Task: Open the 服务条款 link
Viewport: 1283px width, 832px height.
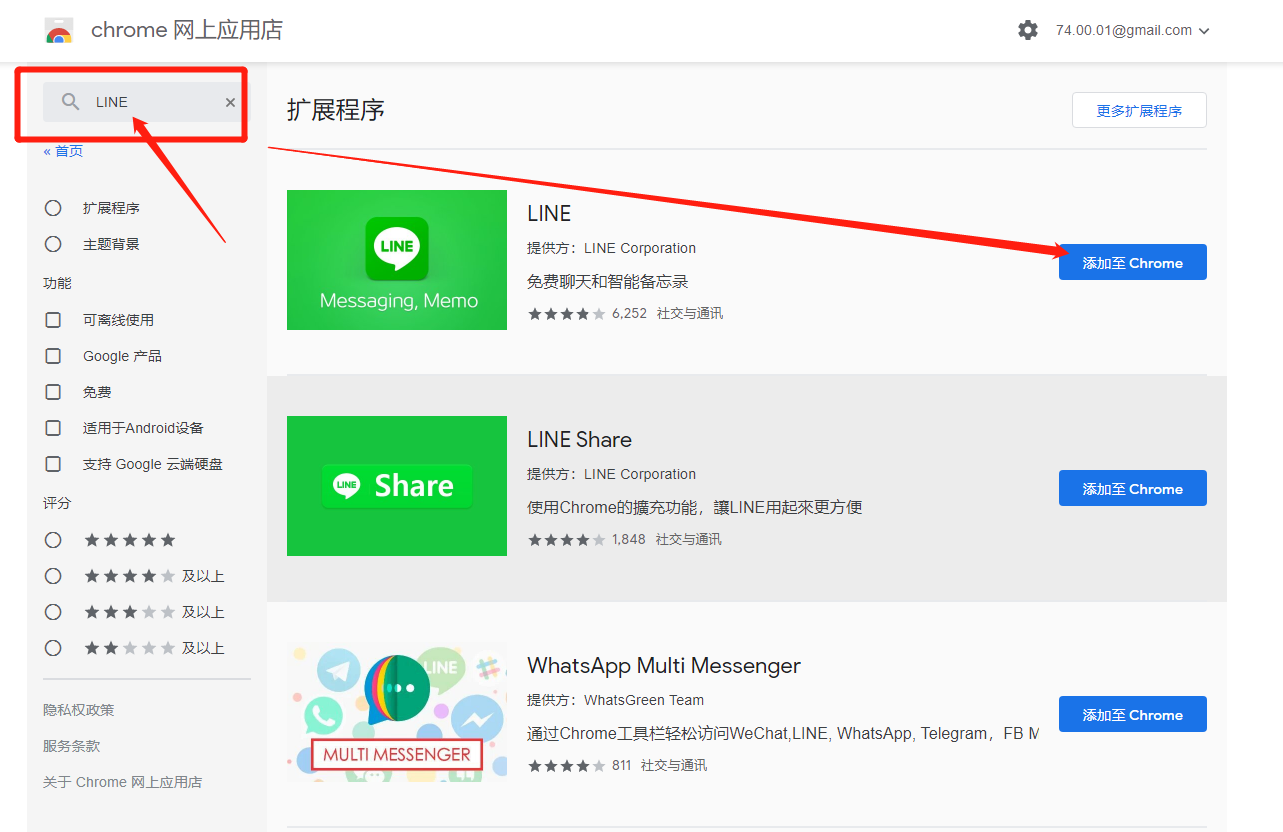Action: (72, 746)
